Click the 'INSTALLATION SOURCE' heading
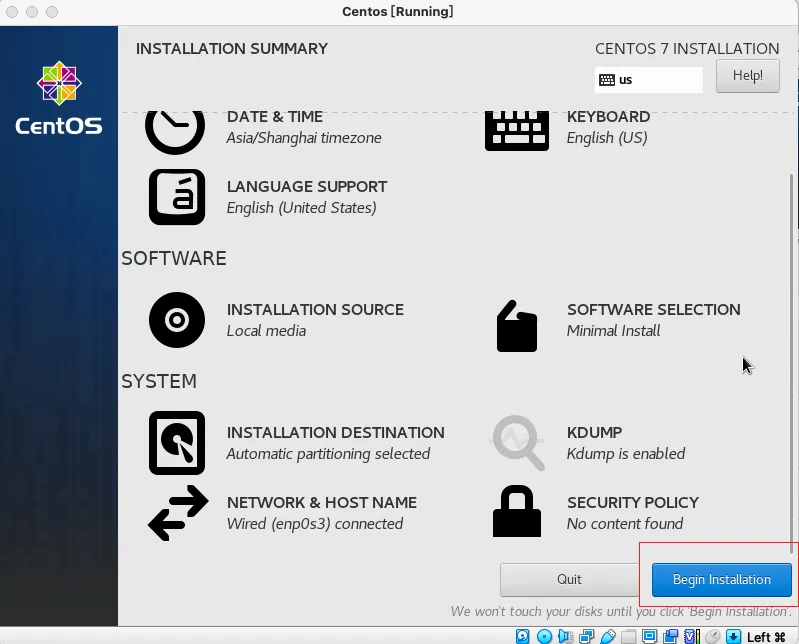The height and width of the screenshot is (644, 799). [315, 310]
